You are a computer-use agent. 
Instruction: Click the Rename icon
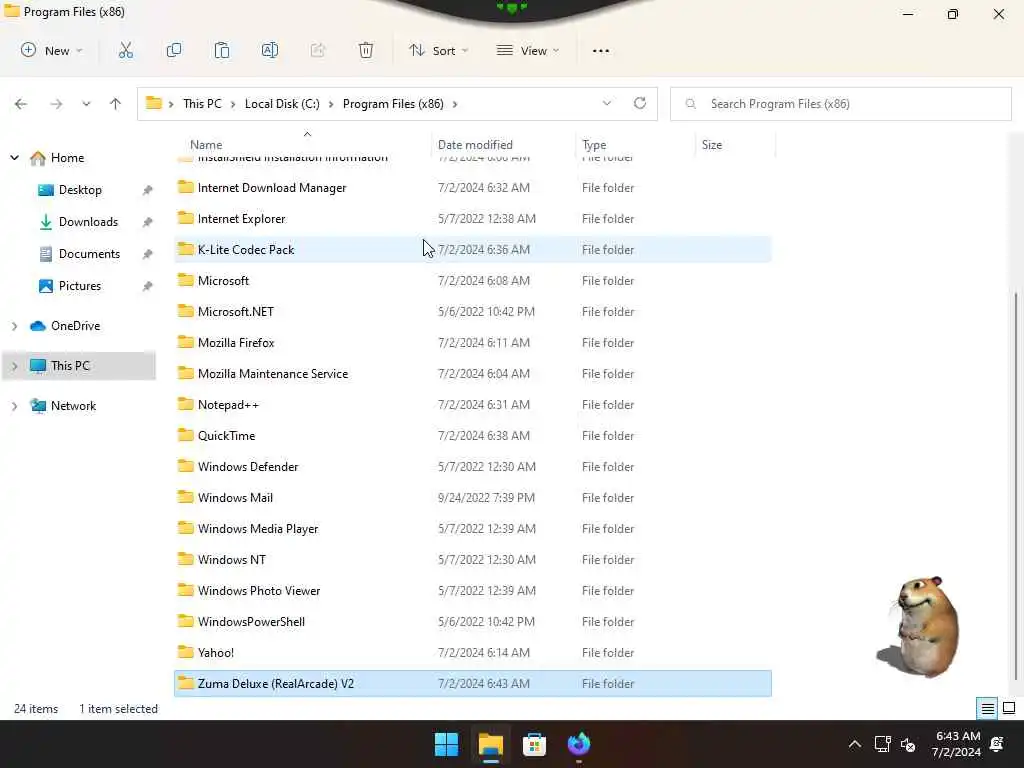click(x=270, y=50)
